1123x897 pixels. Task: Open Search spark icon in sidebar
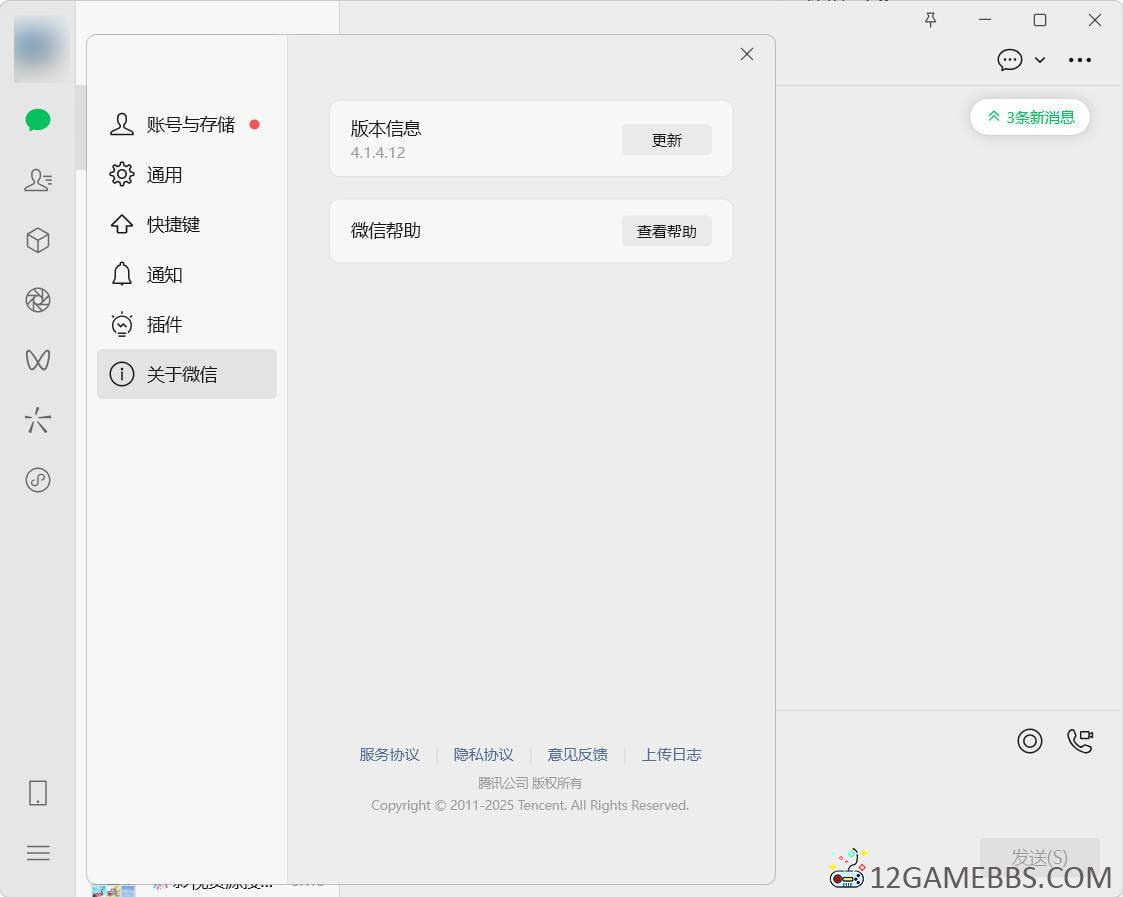(38, 420)
